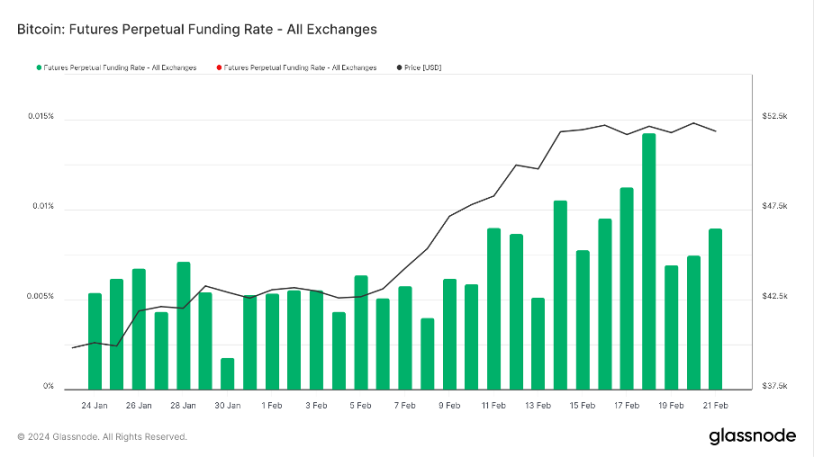Click the '24 Jan' date label
This screenshot has height=457, width=814.
pos(94,406)
